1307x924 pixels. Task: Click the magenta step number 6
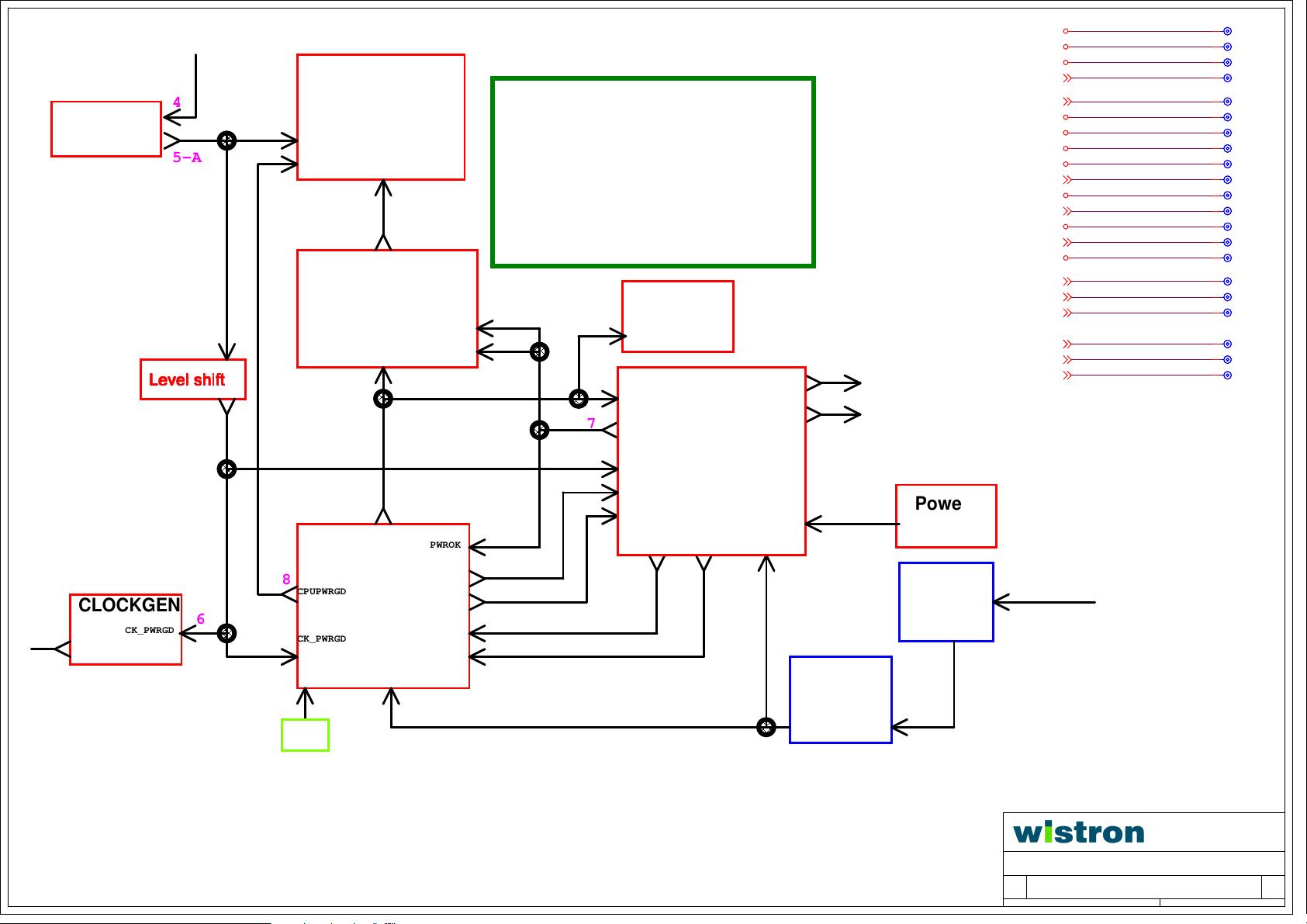pyautogui.click(x=200, y=619)
